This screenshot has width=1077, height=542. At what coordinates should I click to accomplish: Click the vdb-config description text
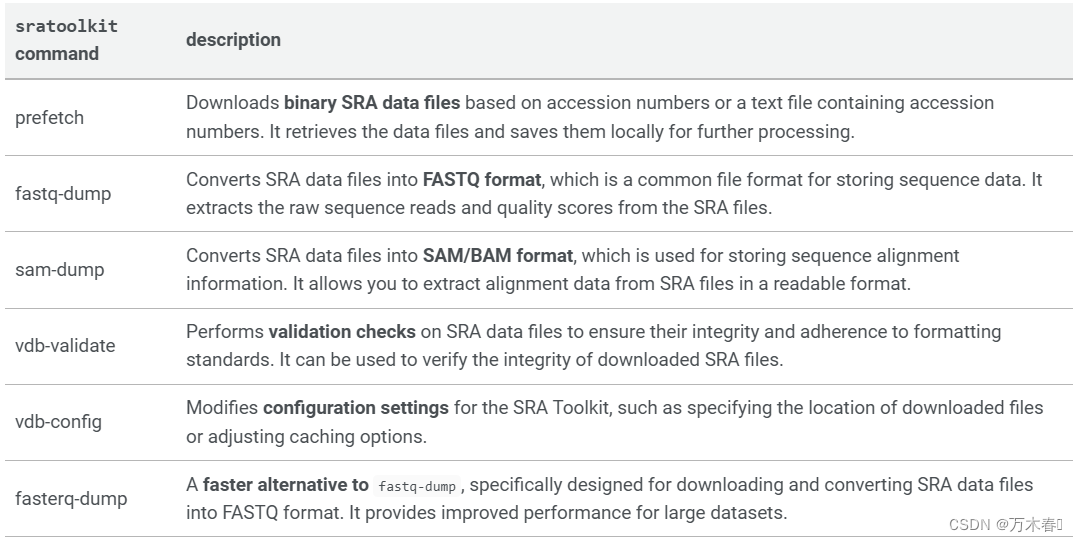pos(615,422)
